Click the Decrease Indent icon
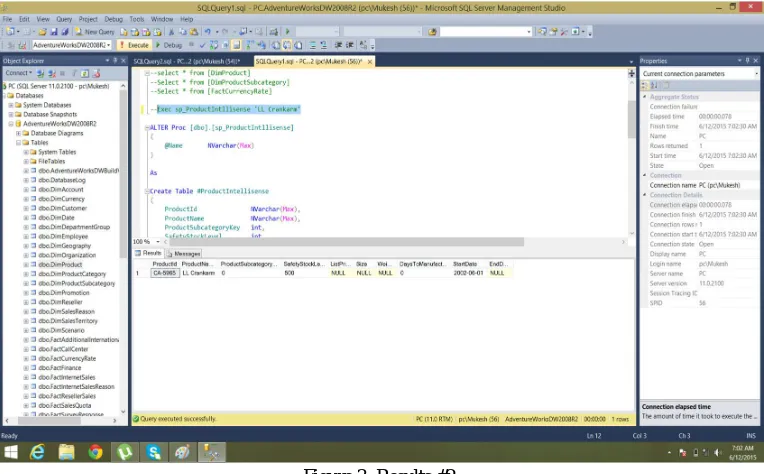 point(338,45)
